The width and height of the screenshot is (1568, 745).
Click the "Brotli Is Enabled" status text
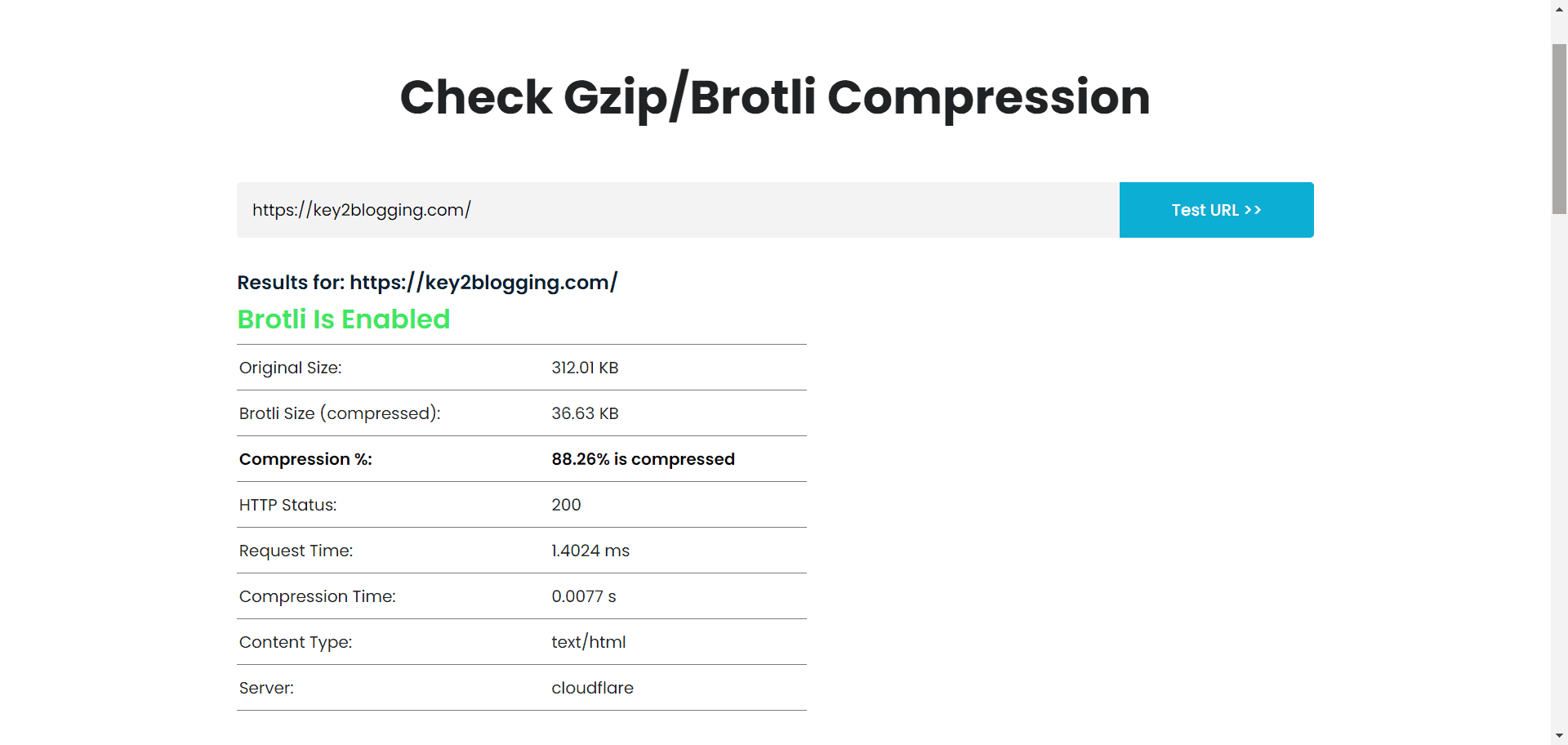[343, 319]
